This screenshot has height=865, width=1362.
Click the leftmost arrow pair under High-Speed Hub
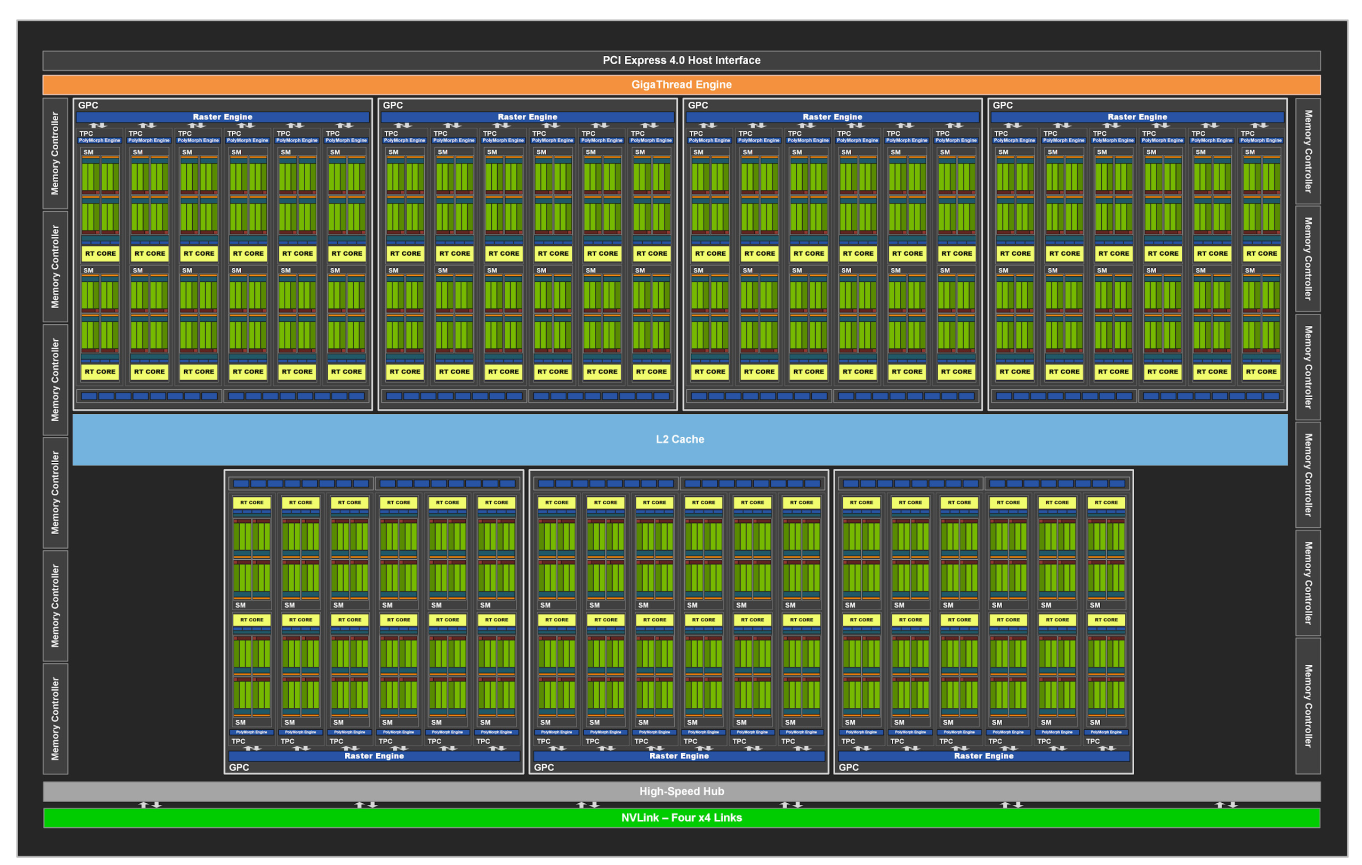(x=150, y=805)
